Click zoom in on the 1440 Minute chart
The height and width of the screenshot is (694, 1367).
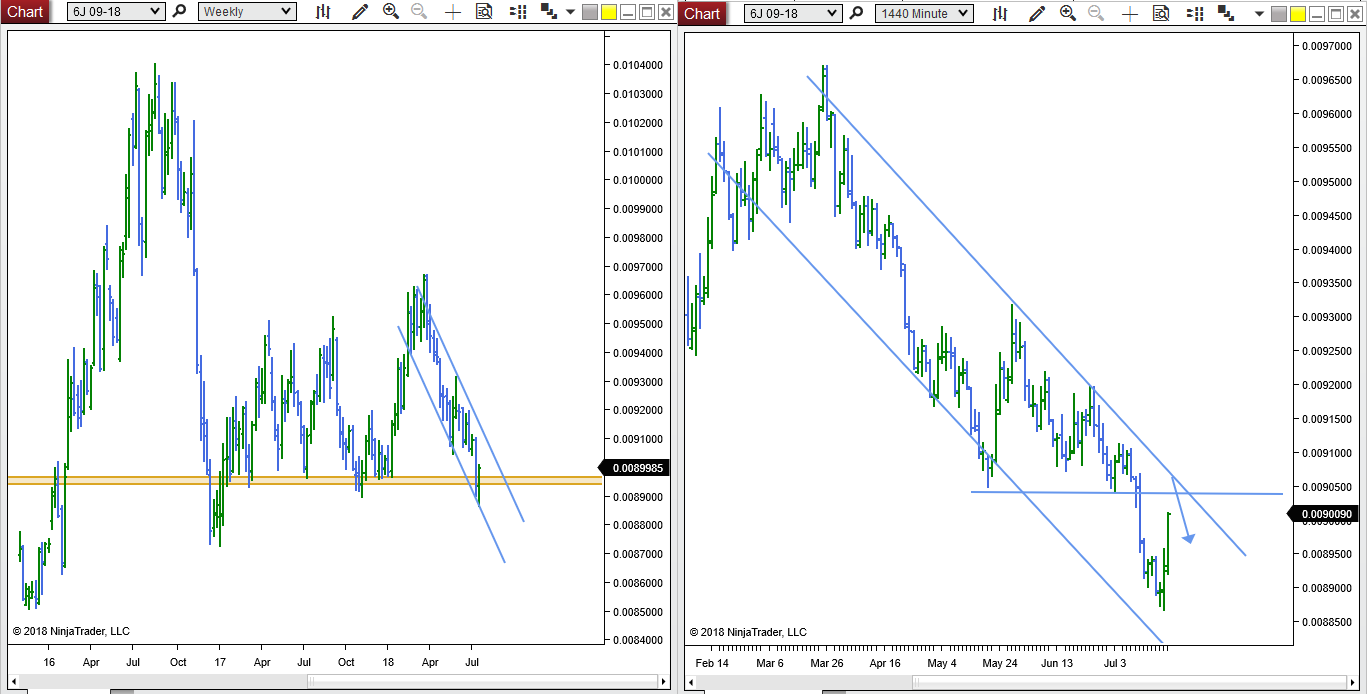1068,12
